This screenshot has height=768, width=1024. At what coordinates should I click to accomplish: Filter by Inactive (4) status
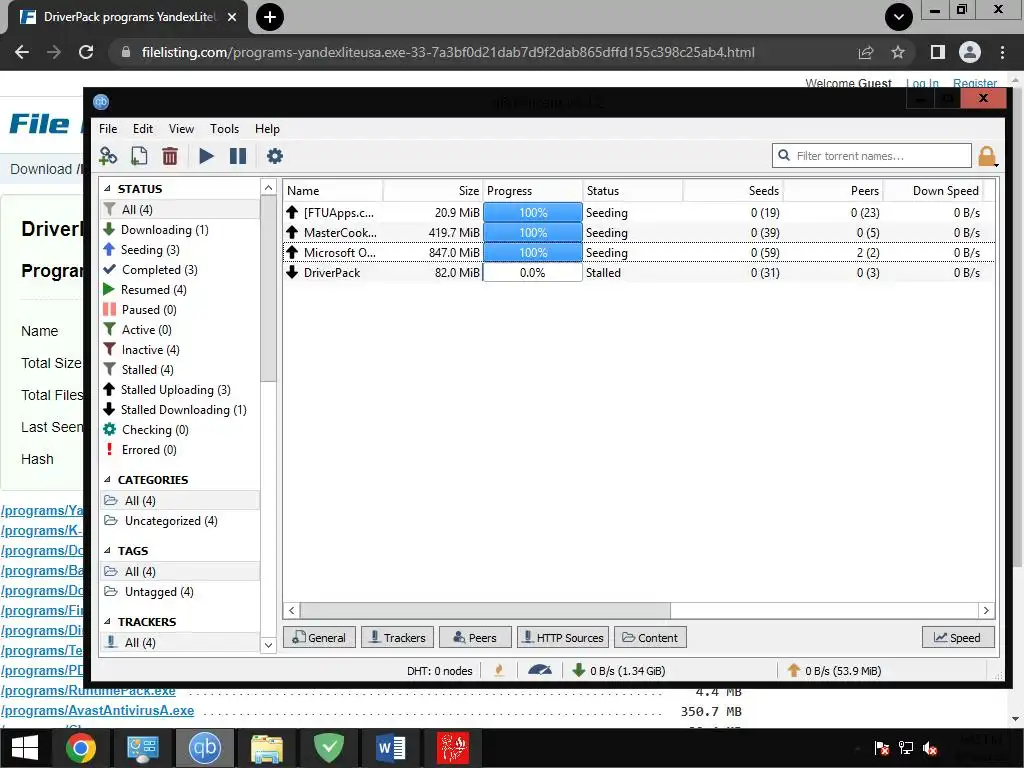(150, 350)
